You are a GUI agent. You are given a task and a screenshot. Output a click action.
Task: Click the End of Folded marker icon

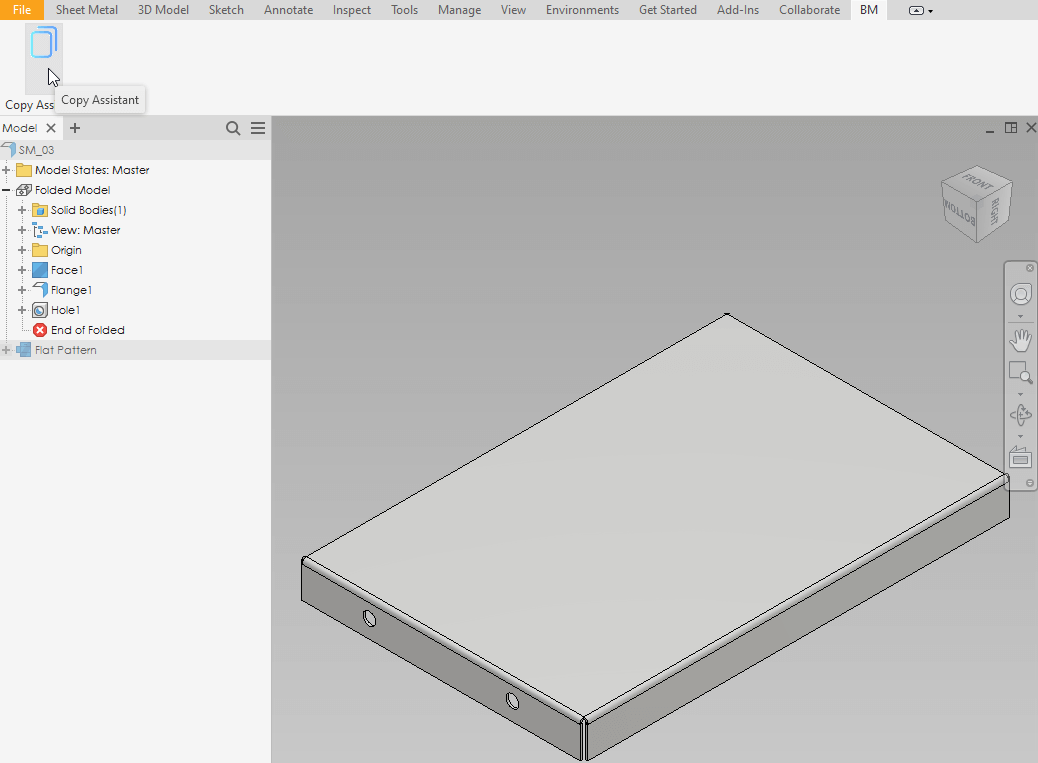(40, 330)
